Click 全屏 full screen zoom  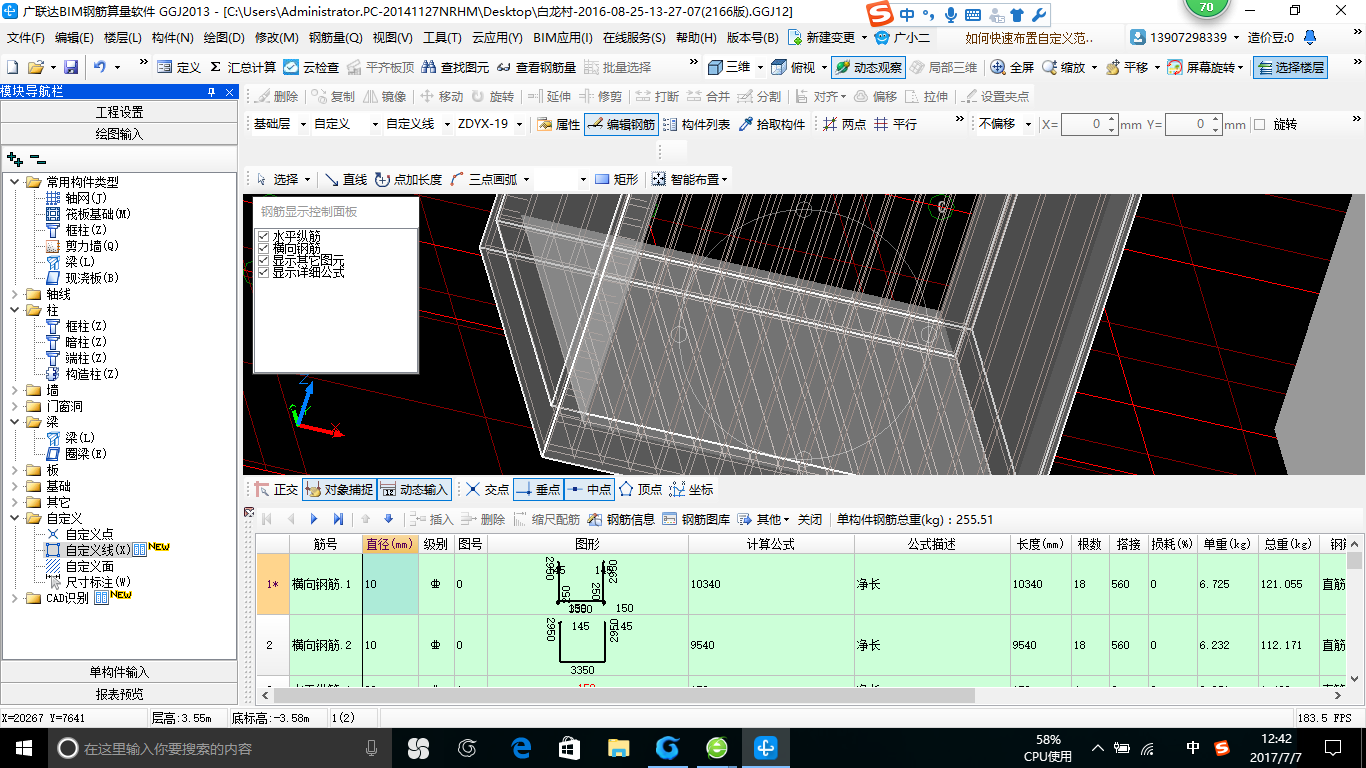[1012, 67]
